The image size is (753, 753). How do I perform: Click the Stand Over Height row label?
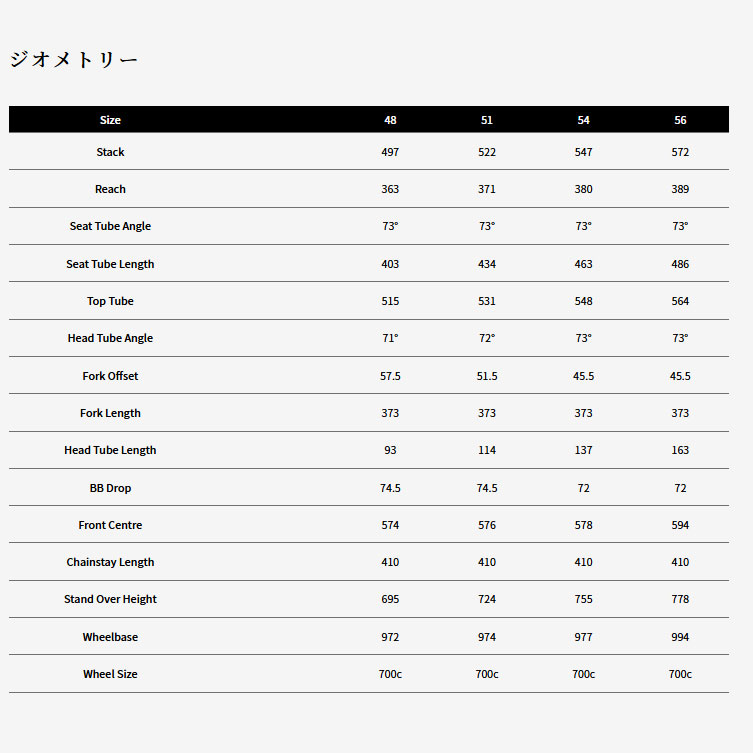tap(110, 599)
